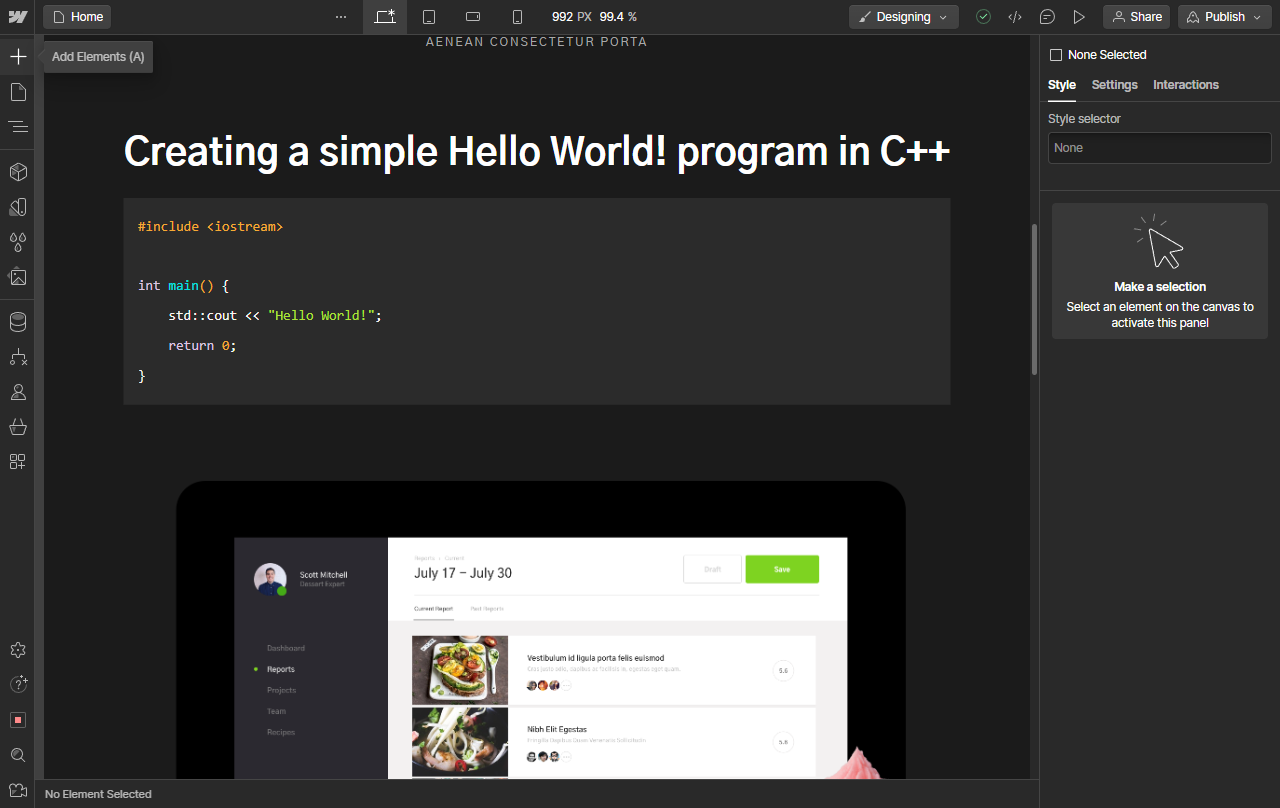Start preview with the play icon
The width and height of the screenshot is (1280, 808).
1079,17
